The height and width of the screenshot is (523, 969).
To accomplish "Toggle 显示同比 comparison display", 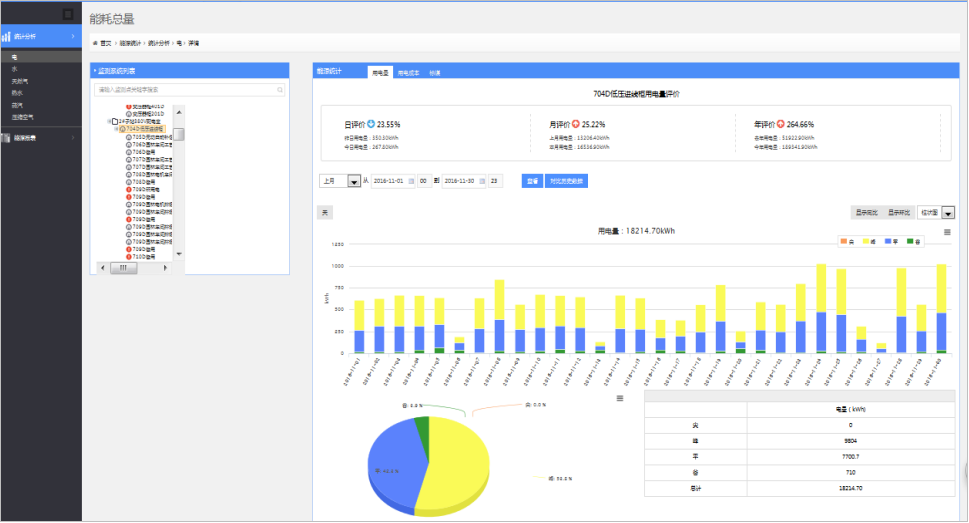I will 866,213.
